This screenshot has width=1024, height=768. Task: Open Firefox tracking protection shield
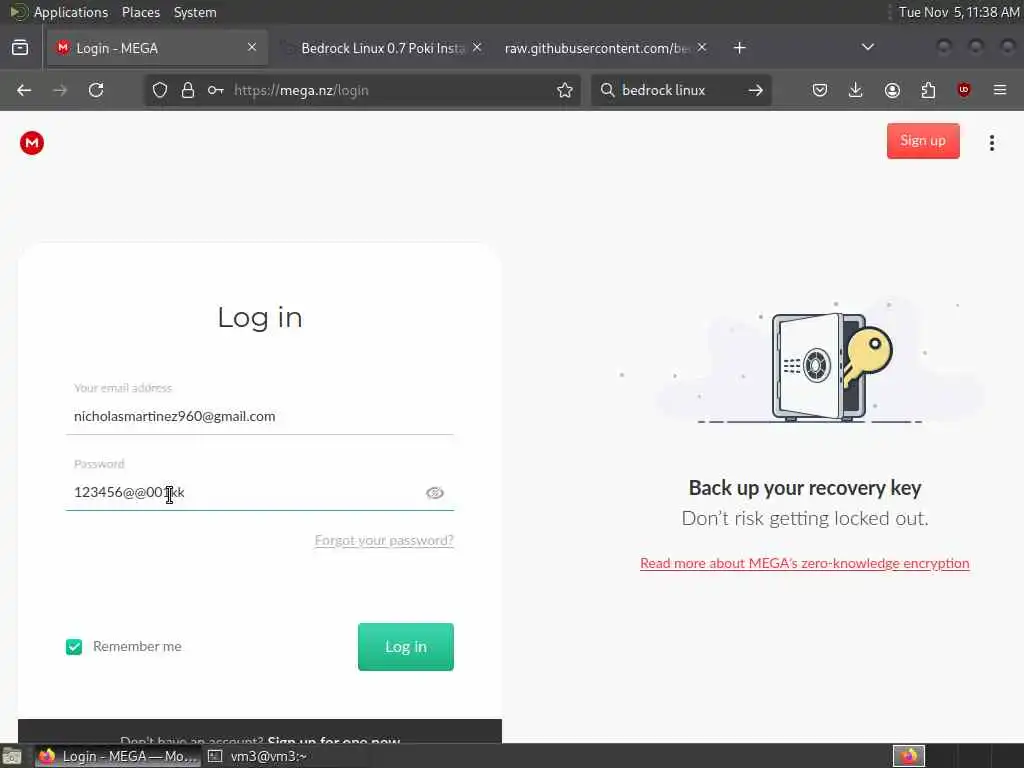tap(160, 90)
